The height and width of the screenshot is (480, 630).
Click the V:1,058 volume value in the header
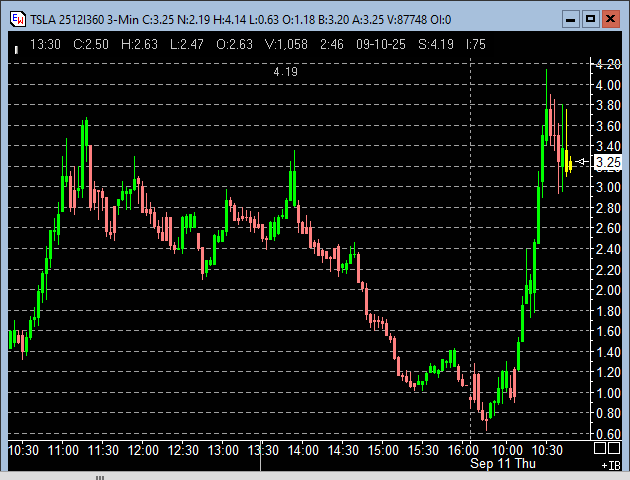click(286, 44)
